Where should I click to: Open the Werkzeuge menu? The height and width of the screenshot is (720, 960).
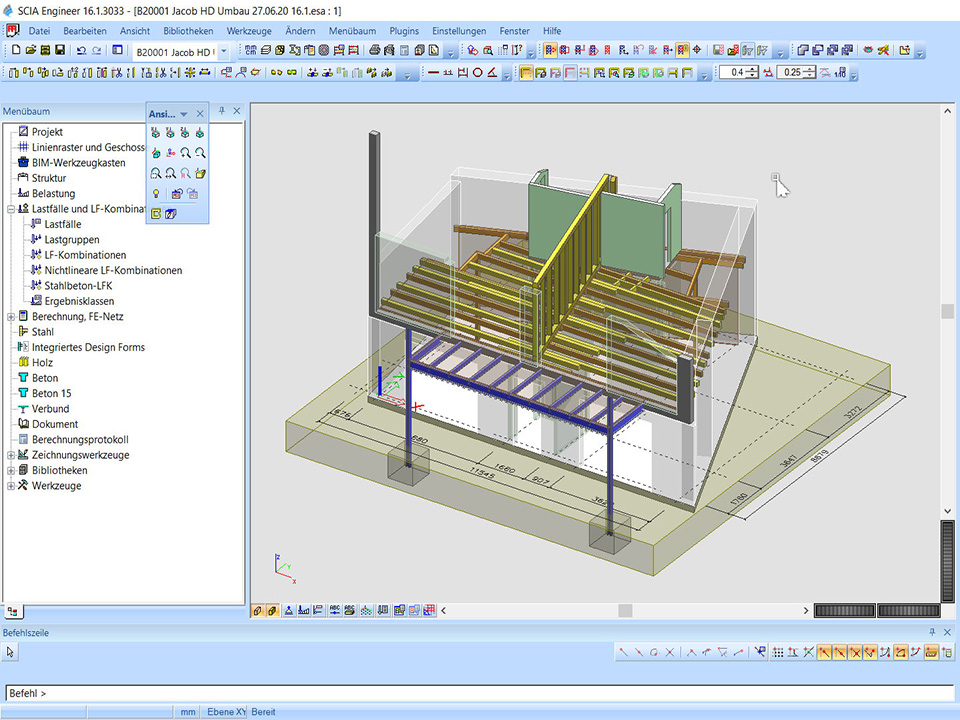(249, 31)
